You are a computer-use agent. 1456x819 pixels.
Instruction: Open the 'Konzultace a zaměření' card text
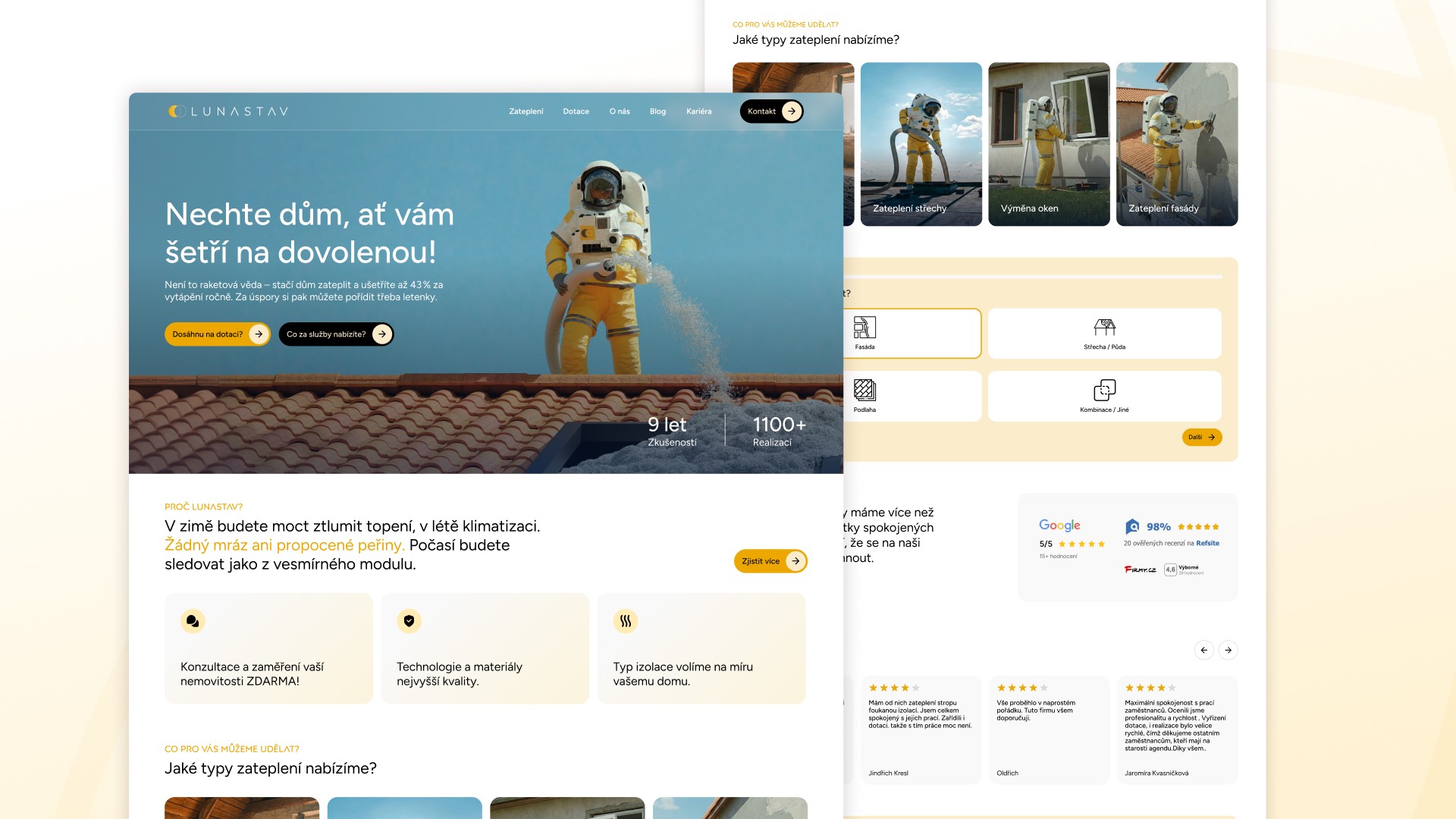252,674
